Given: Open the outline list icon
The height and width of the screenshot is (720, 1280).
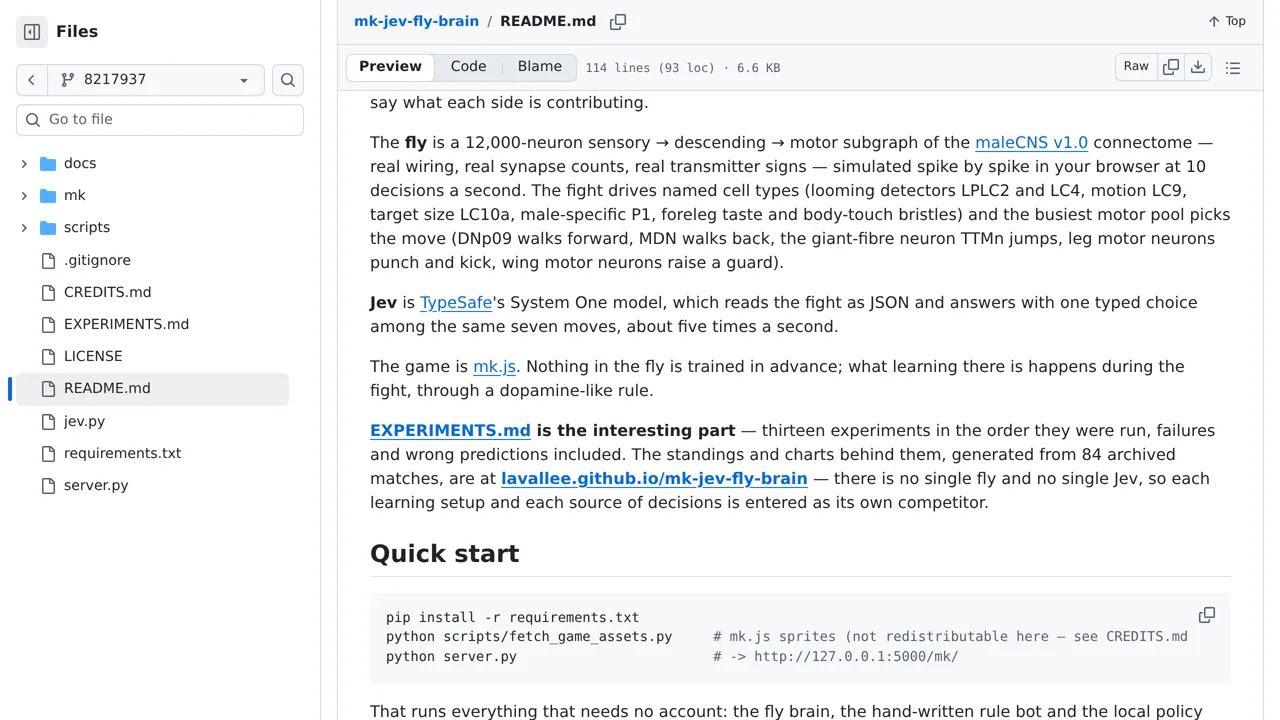Looking at the screenshot, I should [1233, 68].
